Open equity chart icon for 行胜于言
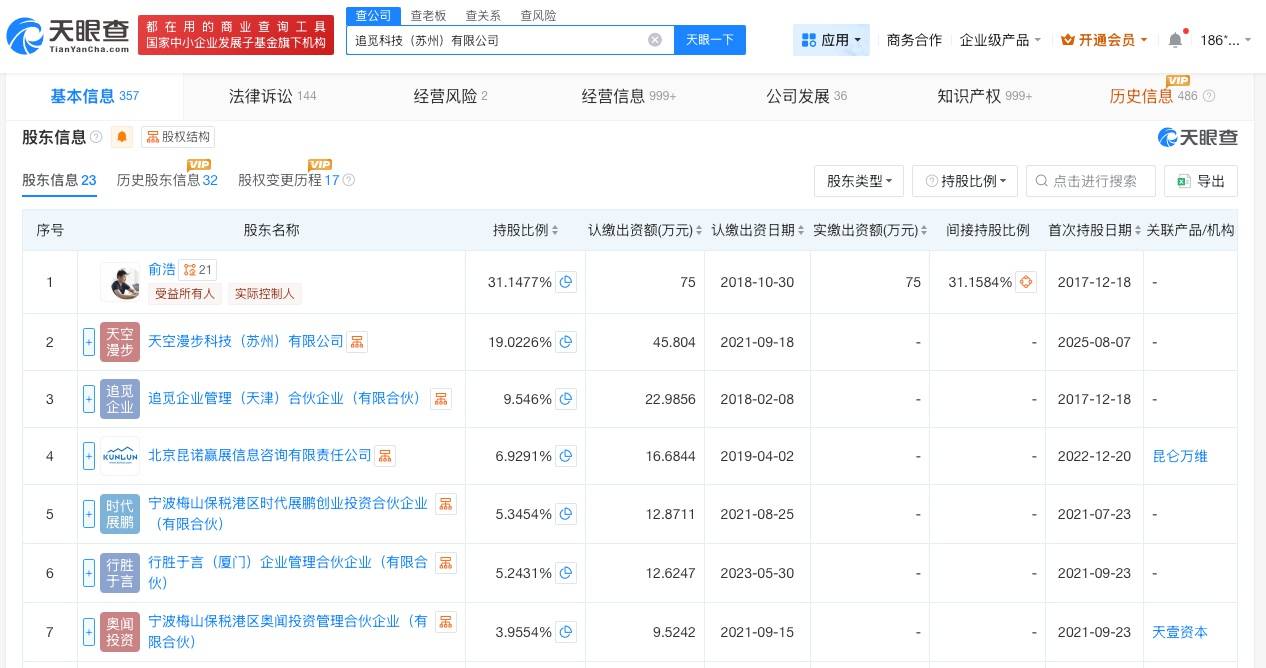This screenshot has width=1266, height=668. (446, 563)
